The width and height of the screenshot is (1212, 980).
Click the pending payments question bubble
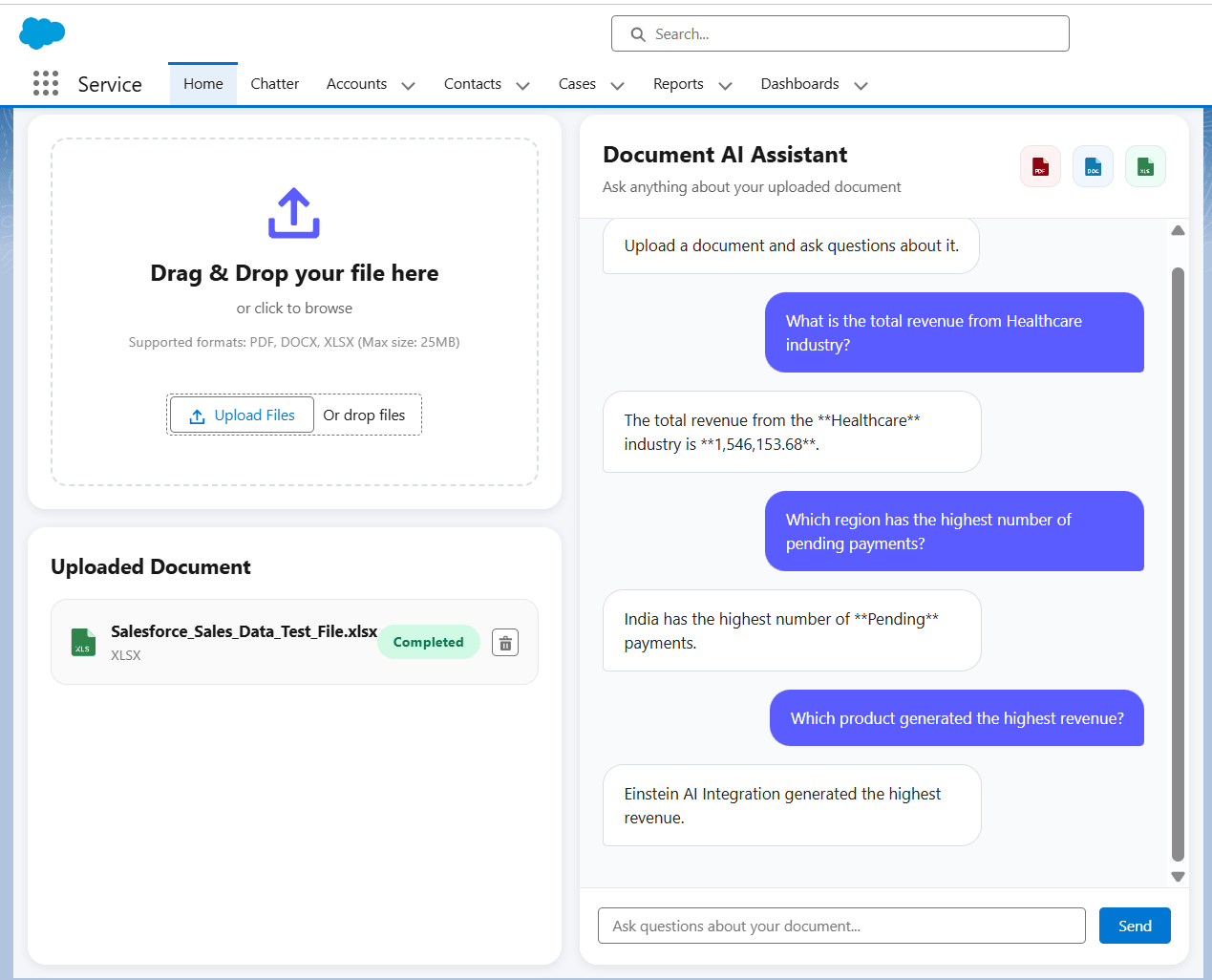point(954,531)
